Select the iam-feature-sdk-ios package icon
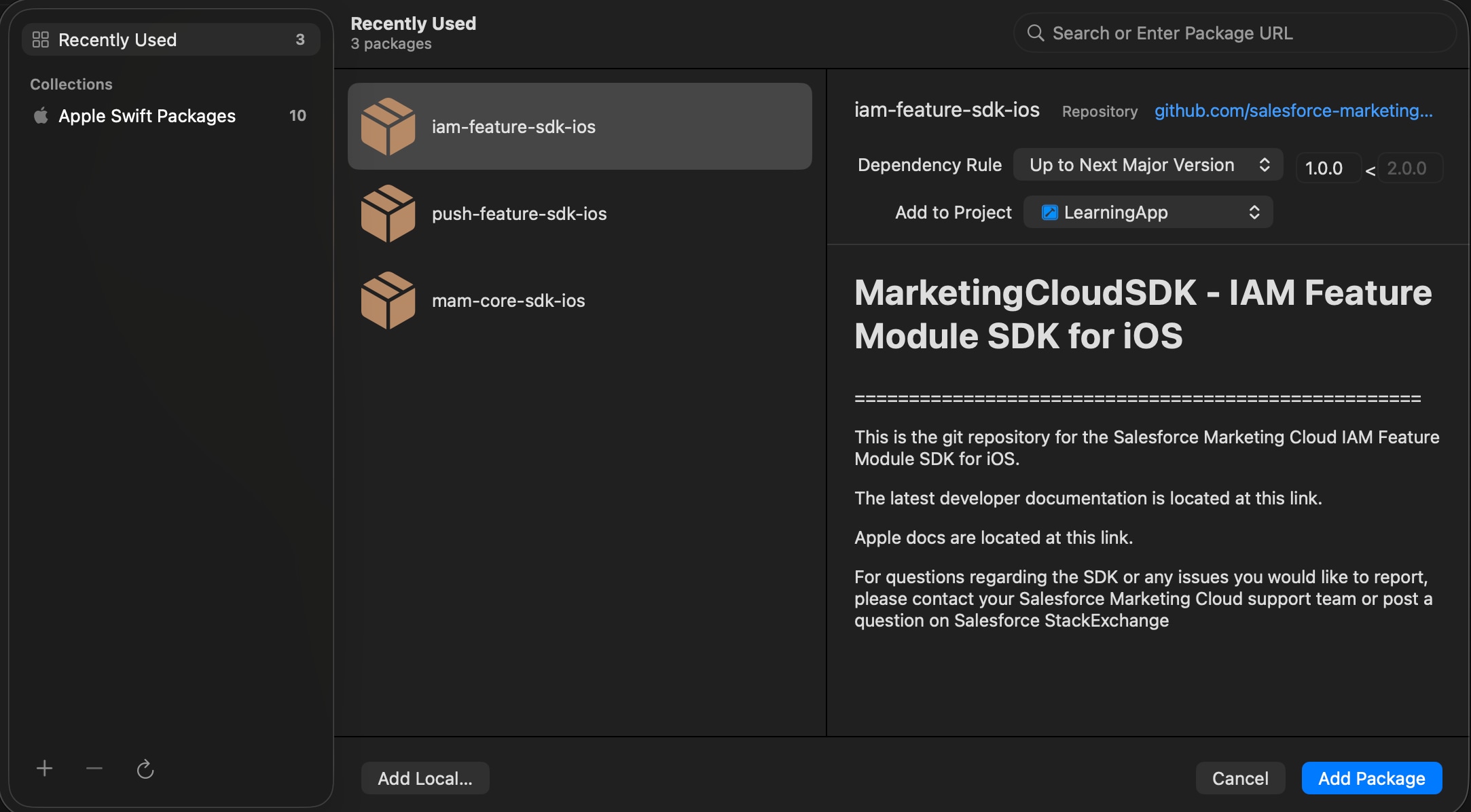Viewport: 1471px width, 812px height. tap(388, 126)
